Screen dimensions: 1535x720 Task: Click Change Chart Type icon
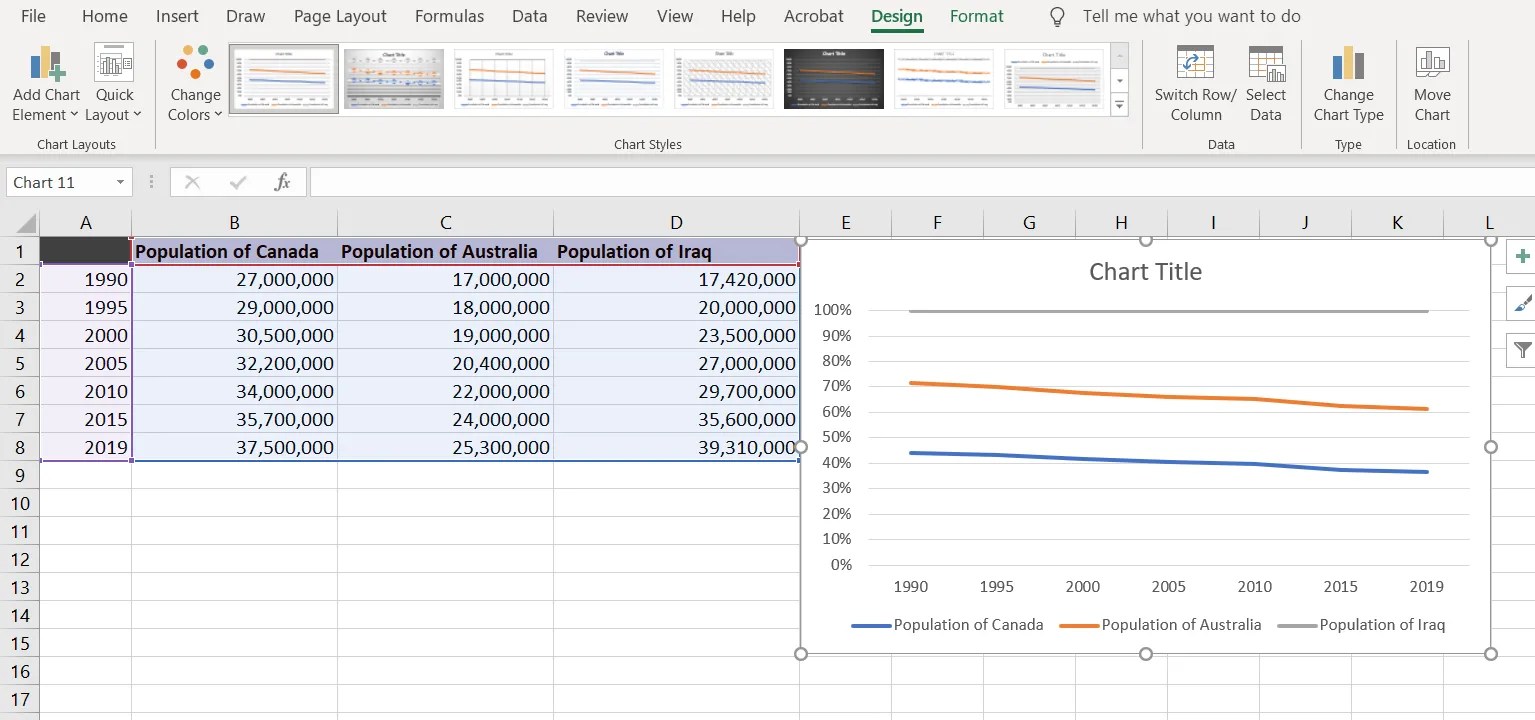tap(1348, 63)
